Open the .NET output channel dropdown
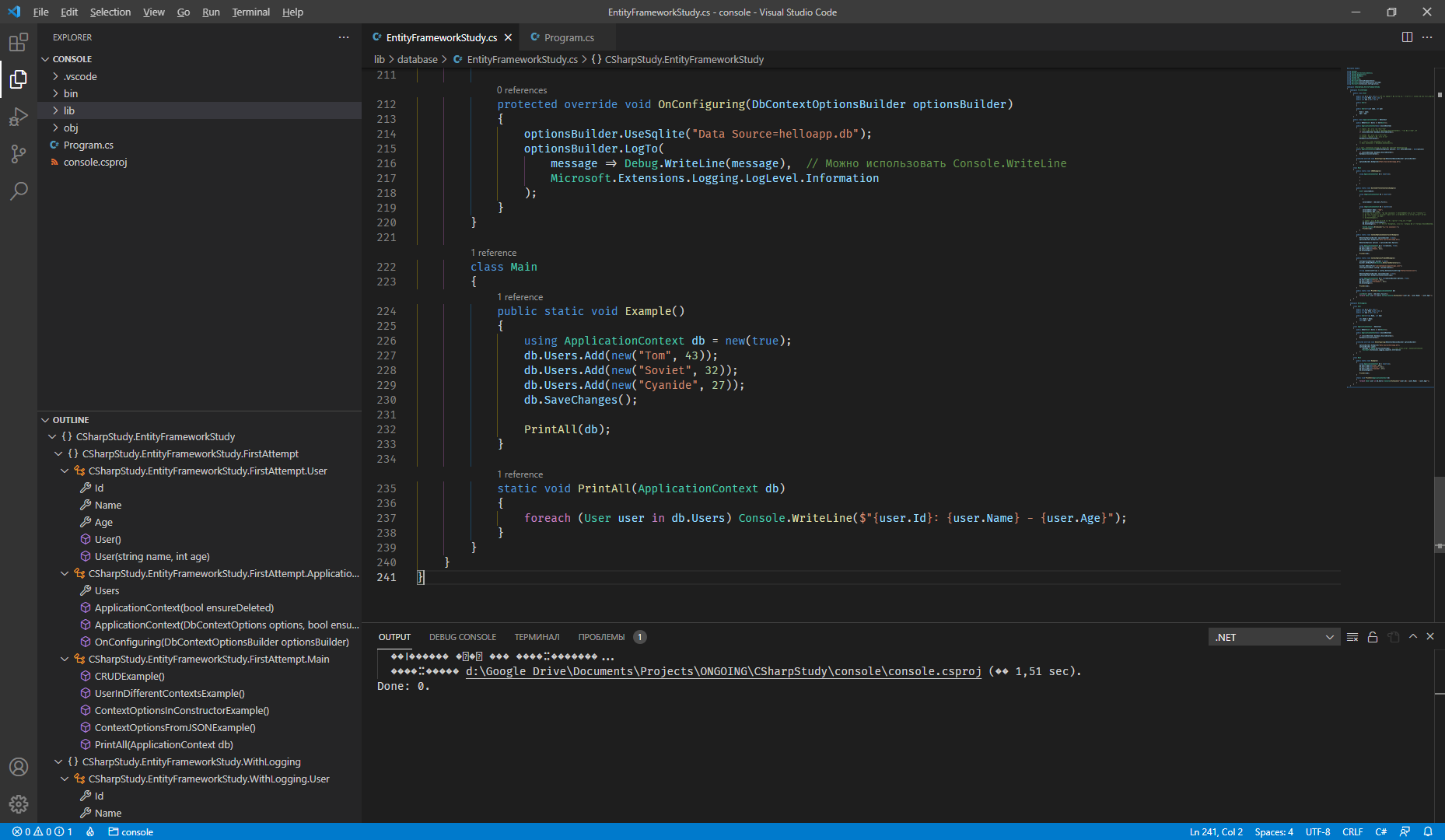The width and height of the screenshot is (1445, 840). 1273,636
